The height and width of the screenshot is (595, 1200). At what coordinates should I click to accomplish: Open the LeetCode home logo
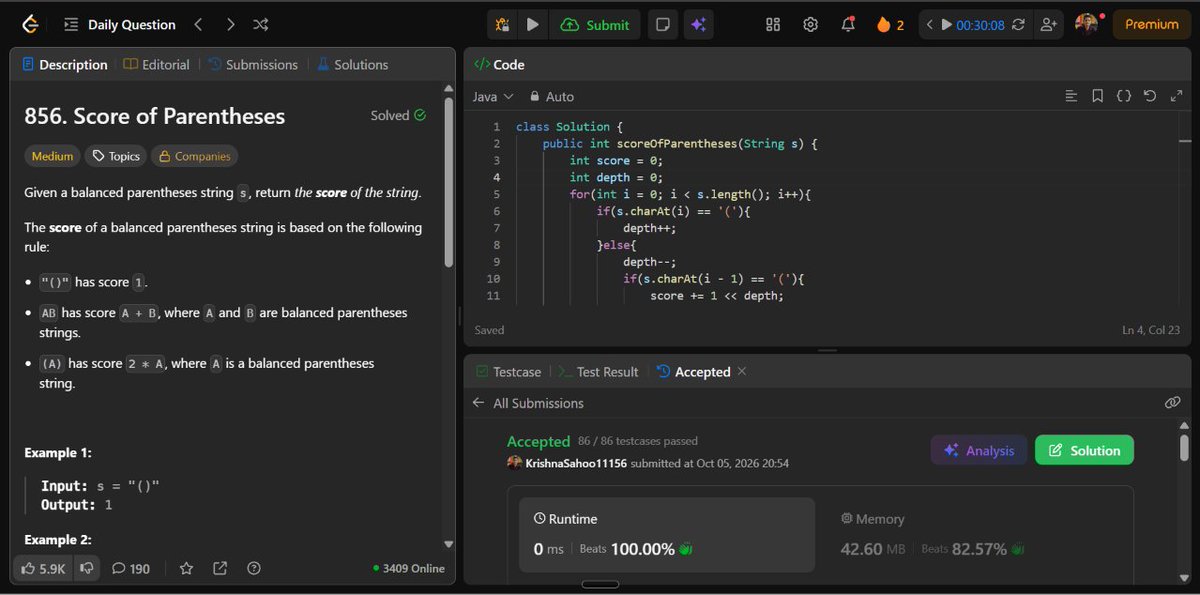point(31,24)
